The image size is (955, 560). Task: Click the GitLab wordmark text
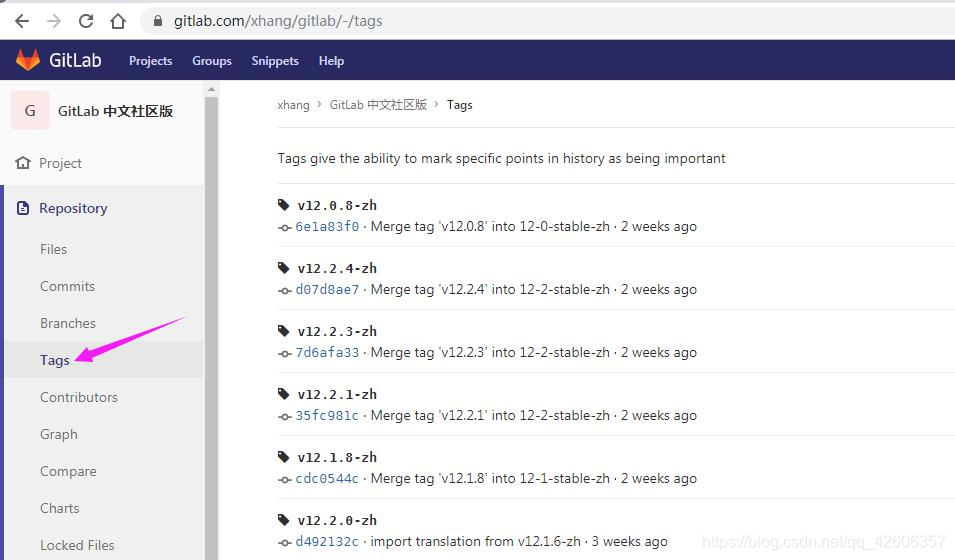click(75, 60)
